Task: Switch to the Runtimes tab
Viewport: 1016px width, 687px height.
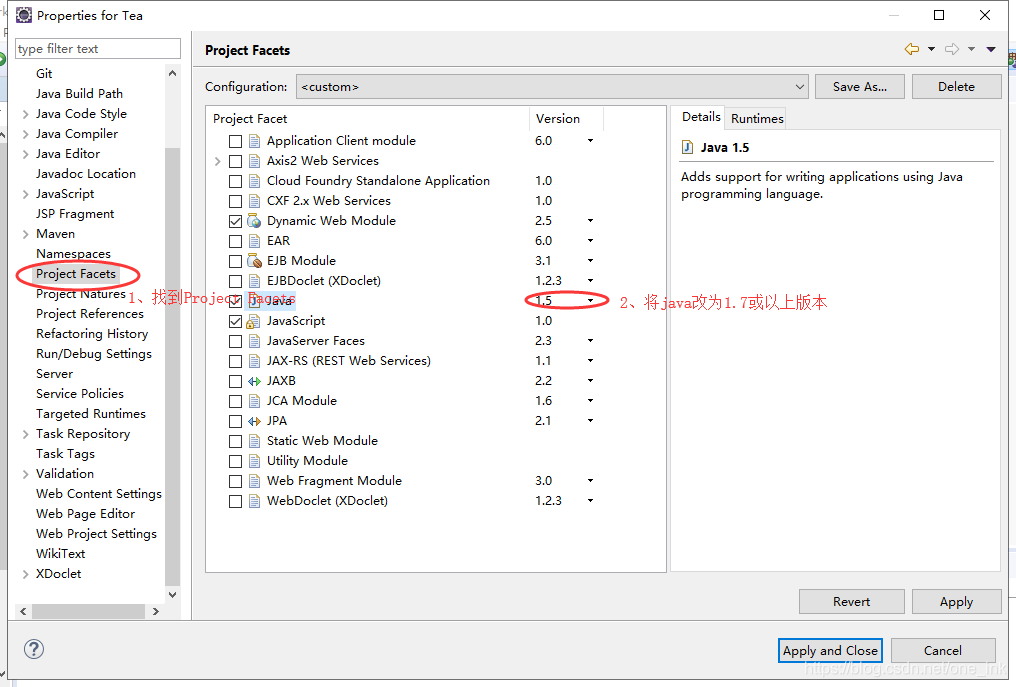Action: [757, 119]
